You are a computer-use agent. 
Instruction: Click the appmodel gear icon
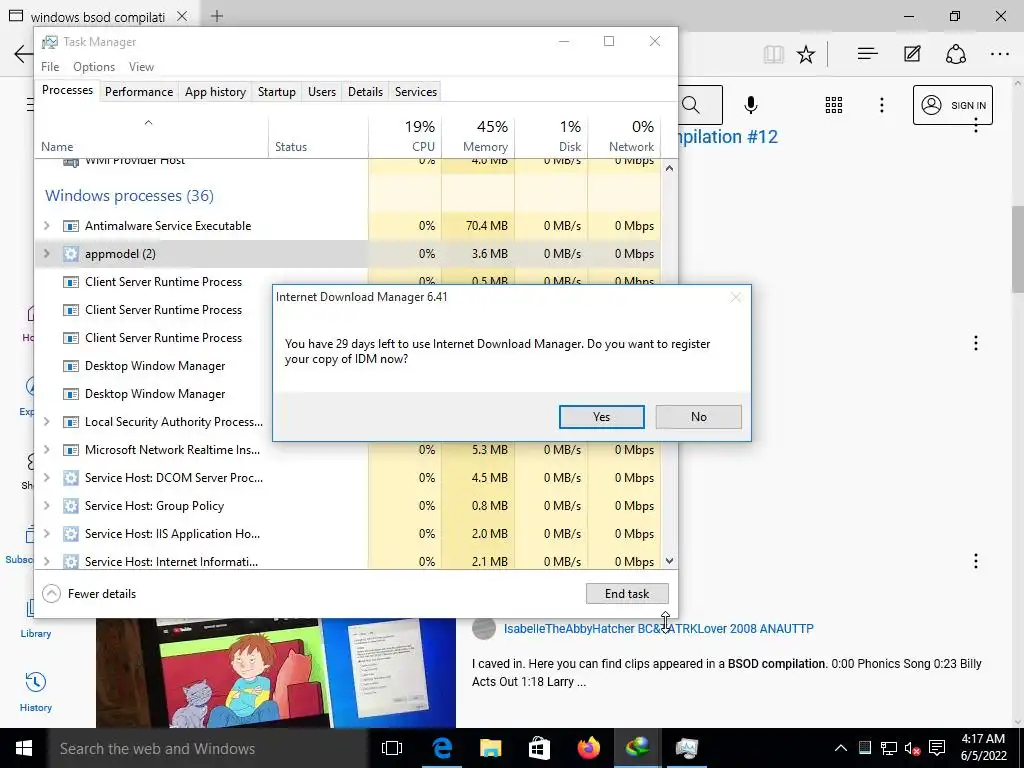(x=71, y=254)
